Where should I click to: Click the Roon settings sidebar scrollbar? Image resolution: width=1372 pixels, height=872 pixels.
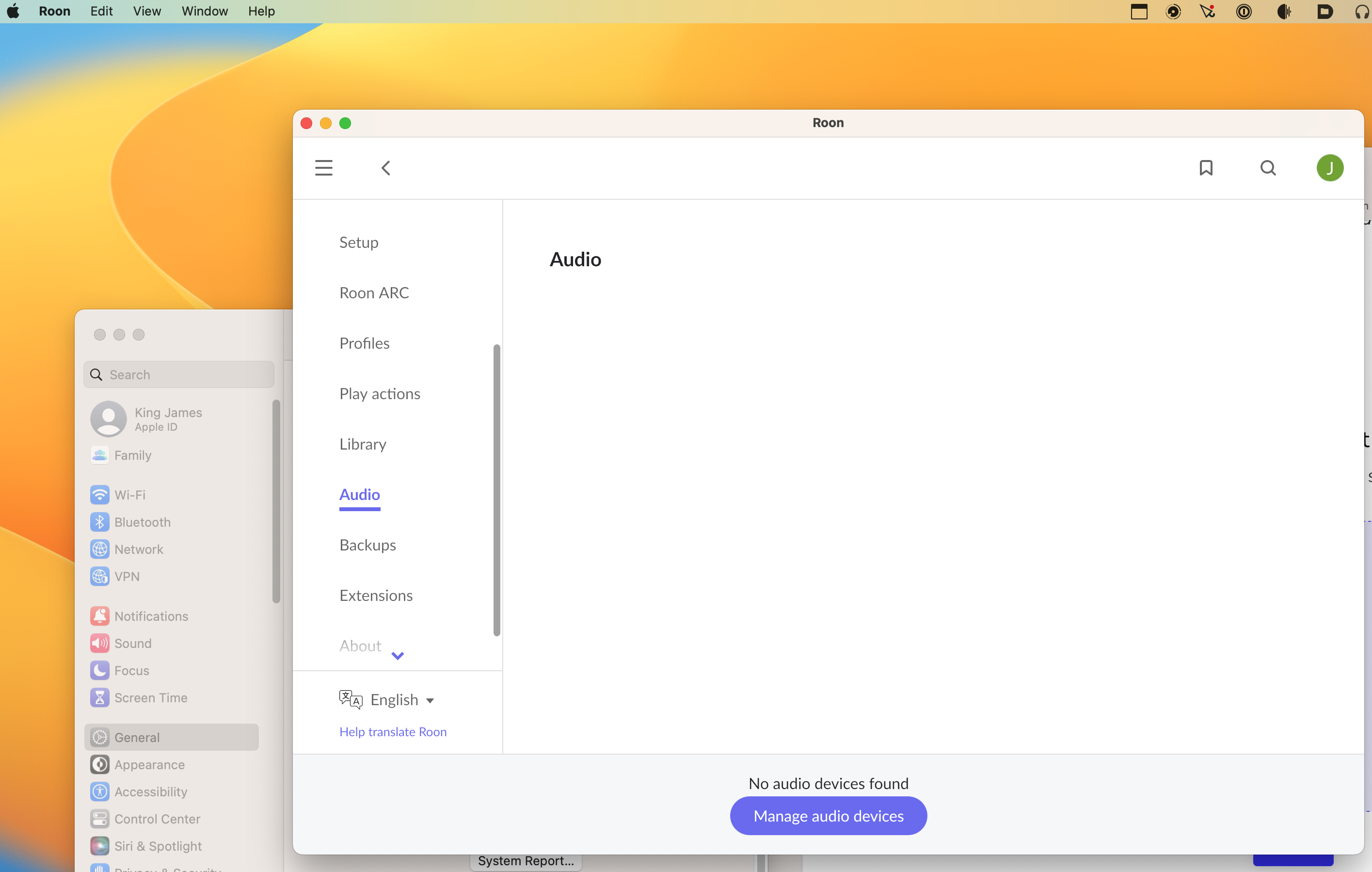(496, 490)
